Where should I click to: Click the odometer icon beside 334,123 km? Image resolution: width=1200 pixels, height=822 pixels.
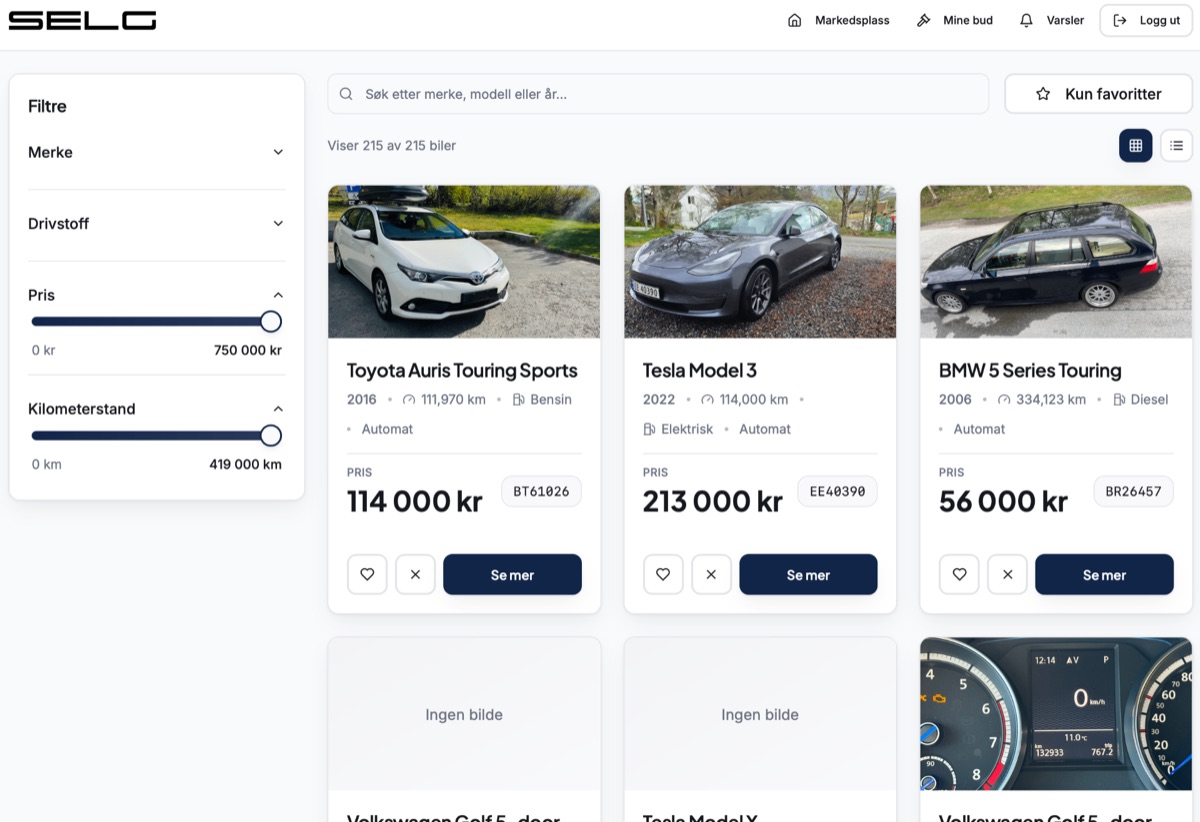click(x=1004, y=400)
